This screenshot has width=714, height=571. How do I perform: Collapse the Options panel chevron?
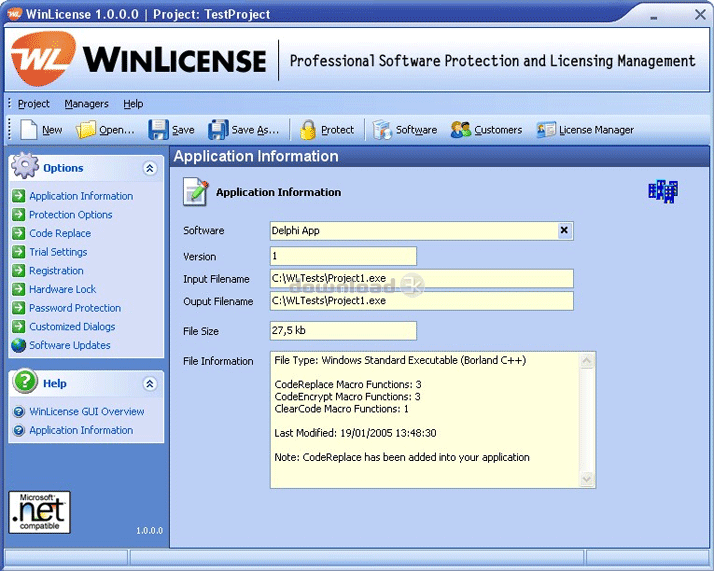[150, 168]
